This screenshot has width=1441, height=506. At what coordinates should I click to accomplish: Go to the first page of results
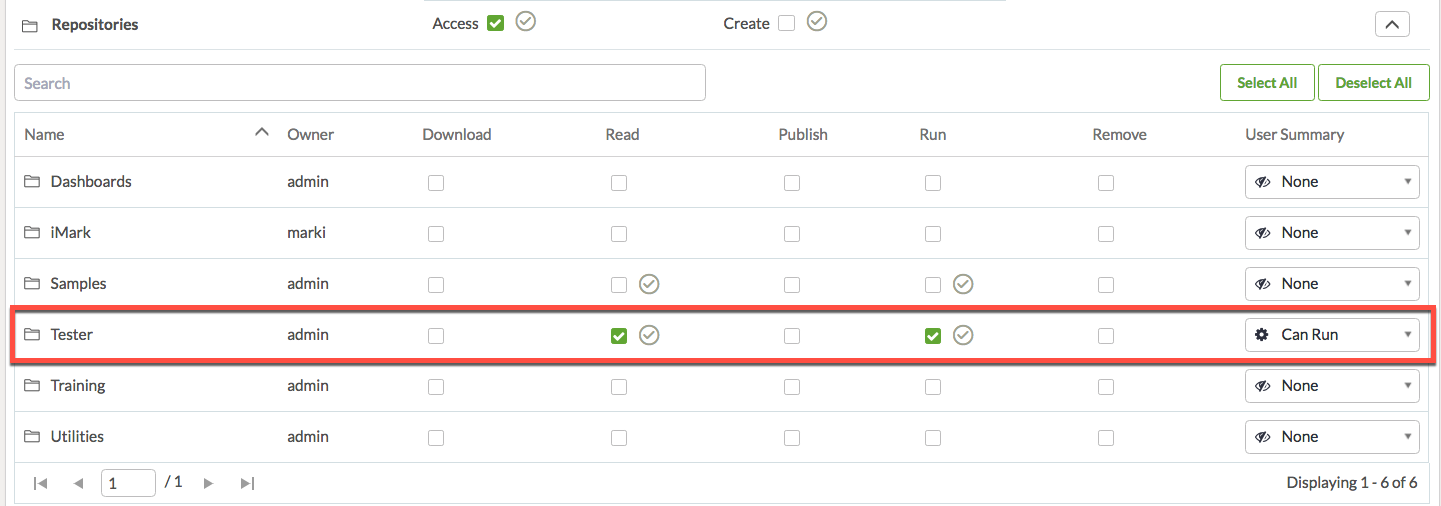pyautogui.click(x=40, y=483)
